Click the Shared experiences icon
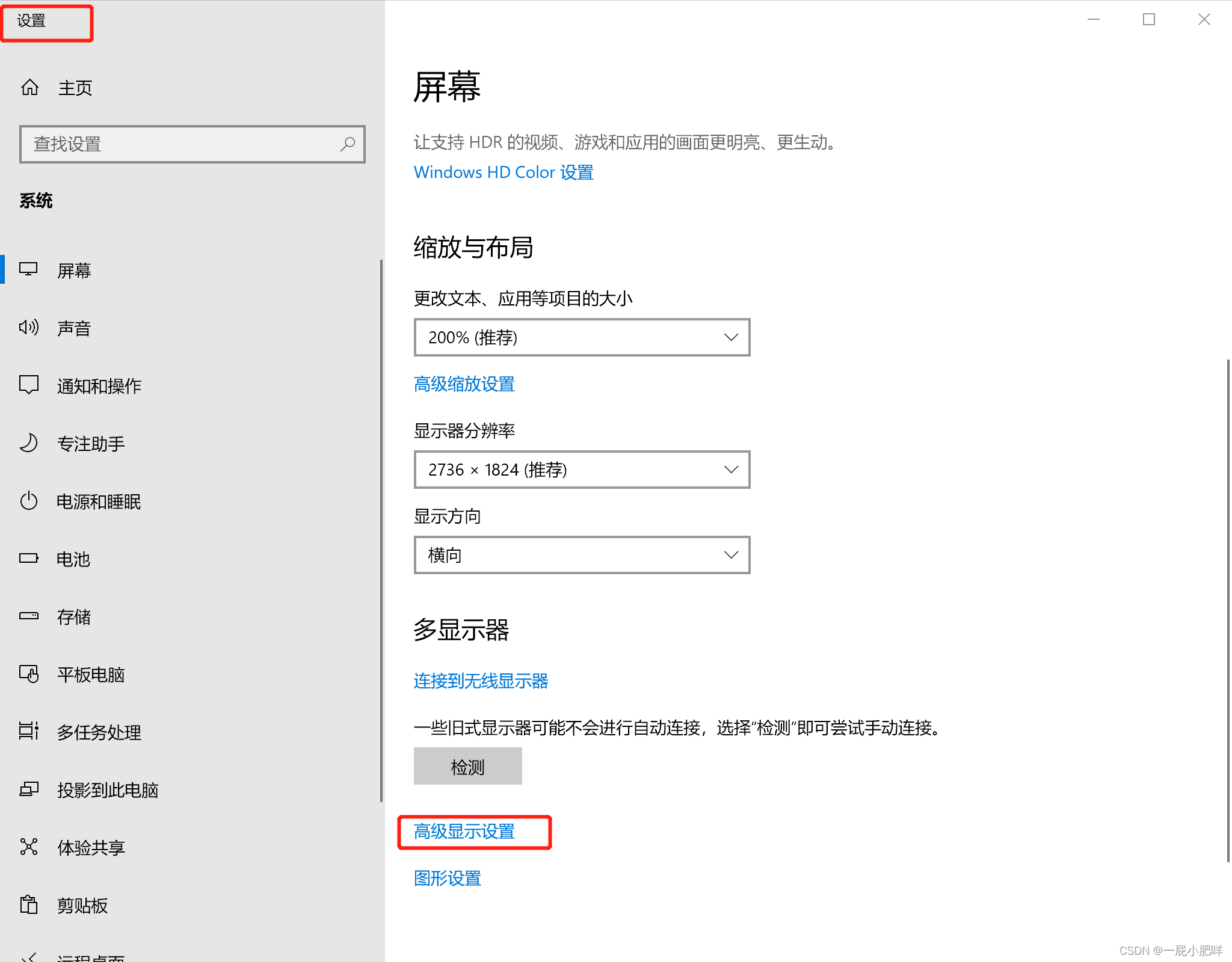Viewport: 1232px width, 962px height. point(29,847)
